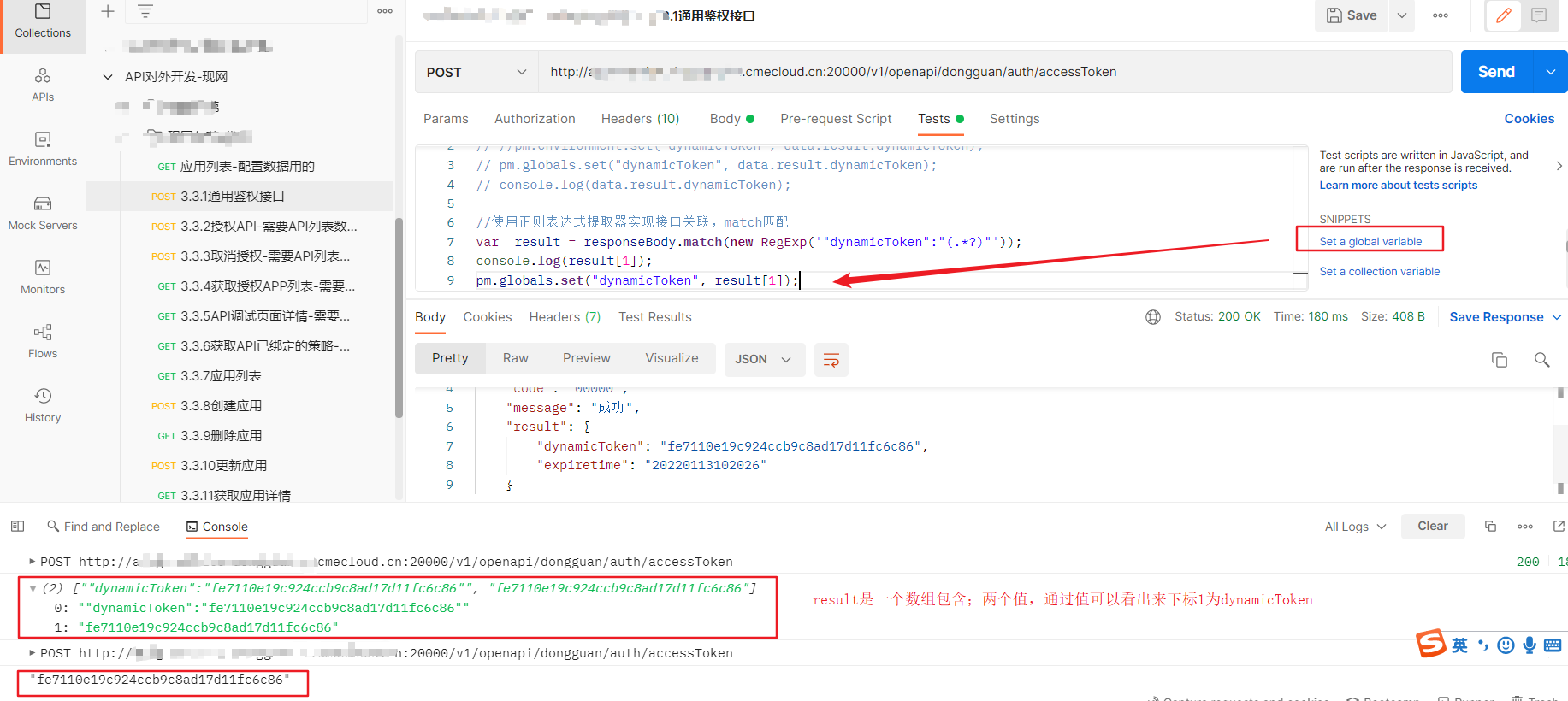The height and width of the screenshot is (701, 1568).
Task: Open the Cookies link
Action: [x=1530, y=119]
